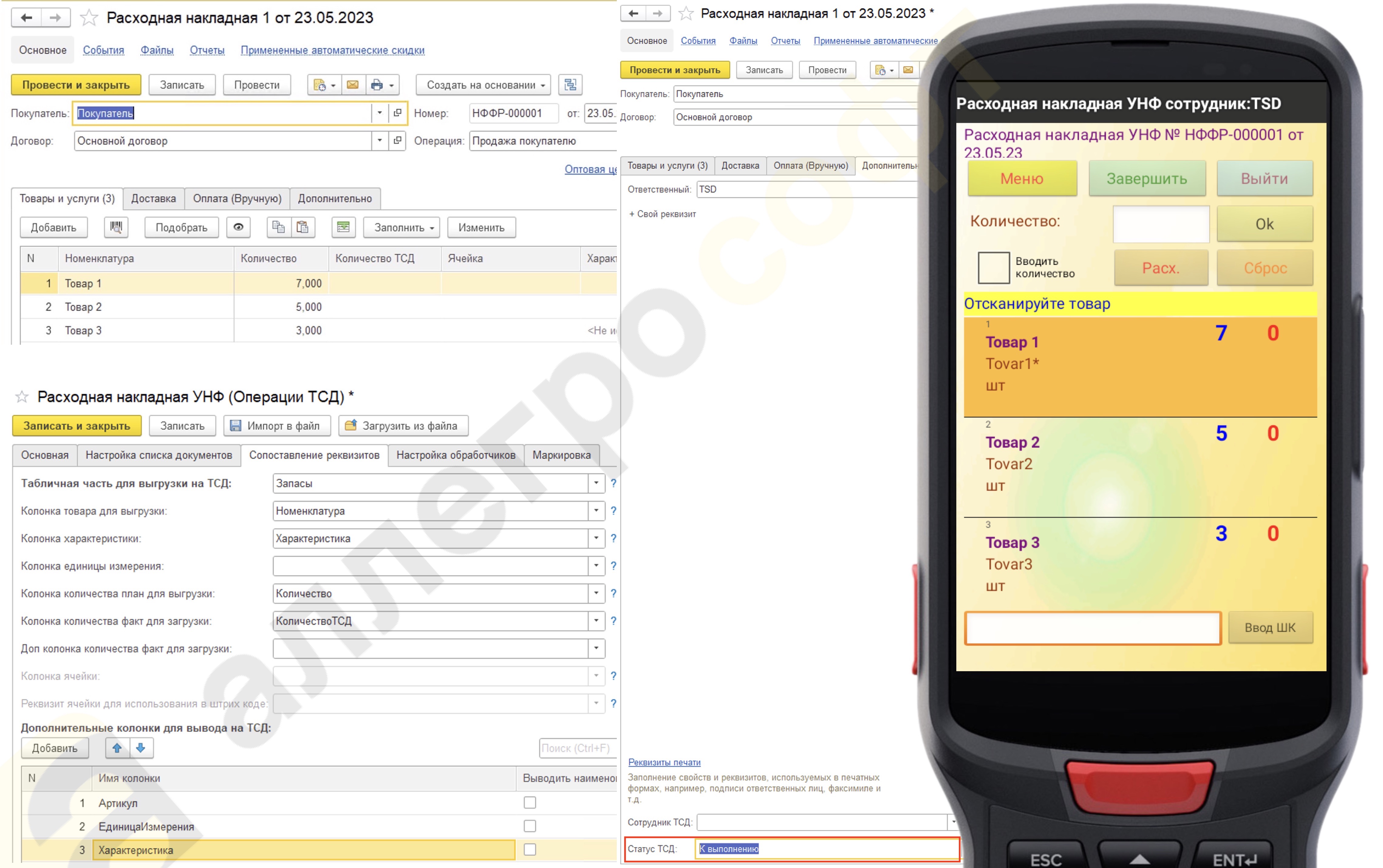Open Заполнить dropdown menu

tap(401, 227)
